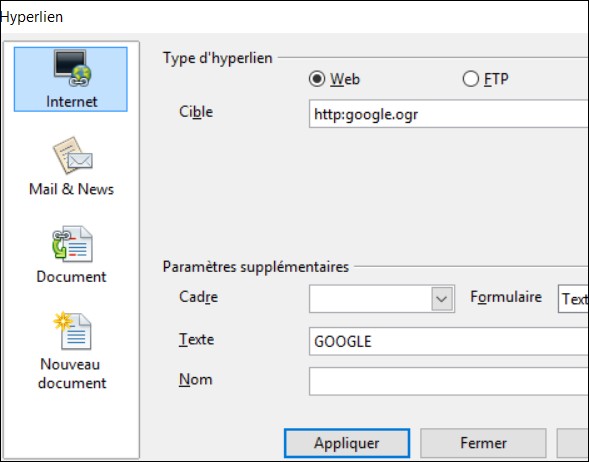Open the Formulaire dropdown showing Text

pos(573,299)
